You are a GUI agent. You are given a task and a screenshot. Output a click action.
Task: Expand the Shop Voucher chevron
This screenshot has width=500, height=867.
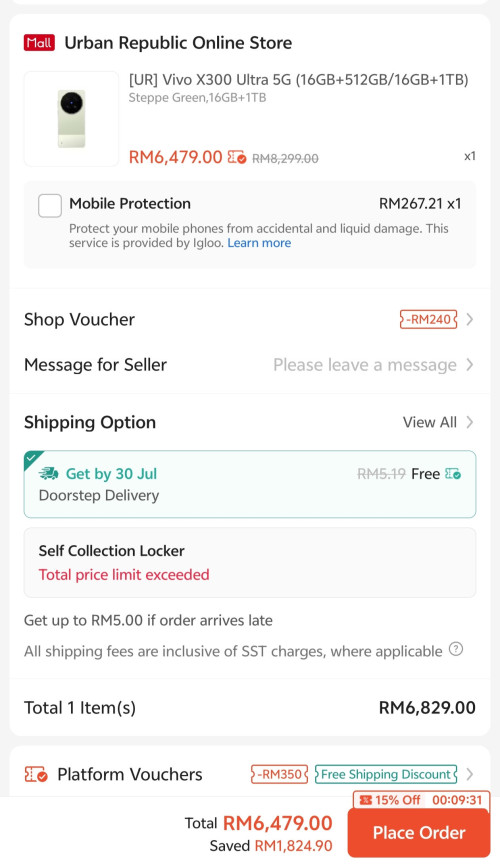(x=470, y=320)
